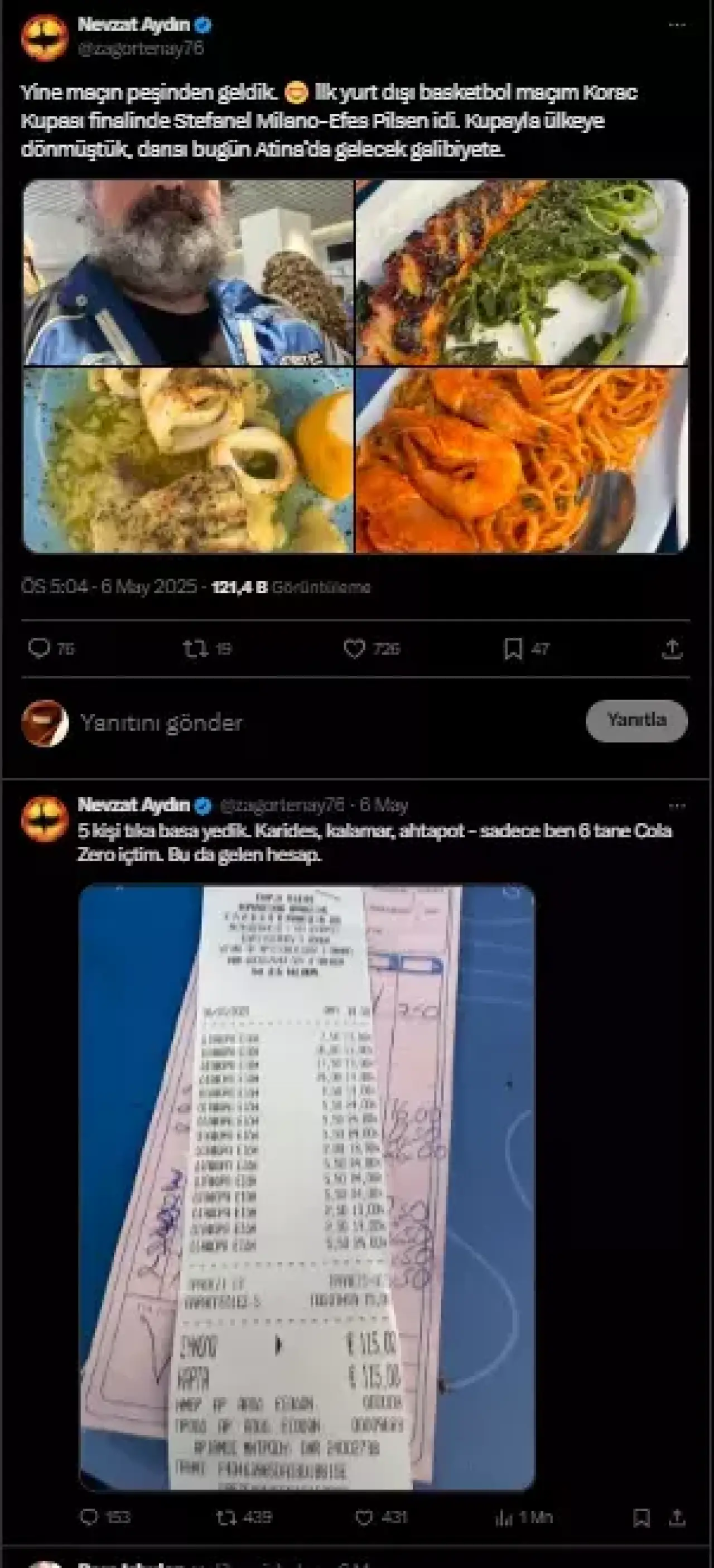
Task: Open the shrimp pasta photo
Action: click(522, 460)
